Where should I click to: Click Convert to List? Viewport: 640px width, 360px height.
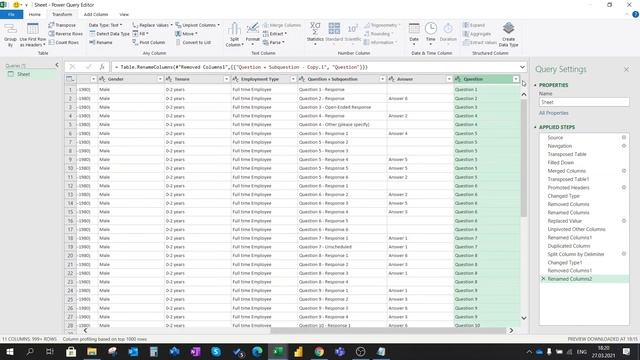193,42
